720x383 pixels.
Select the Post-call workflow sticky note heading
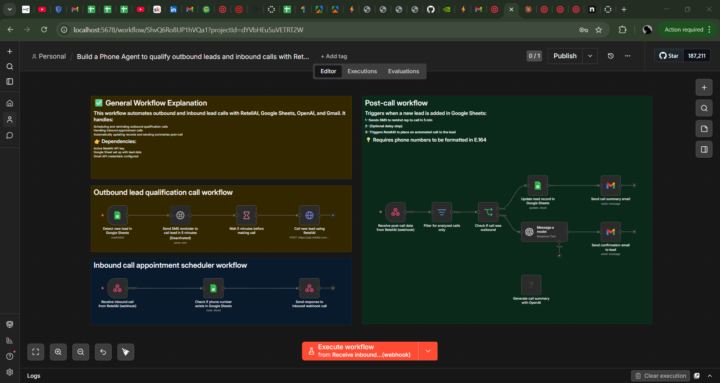396,103
